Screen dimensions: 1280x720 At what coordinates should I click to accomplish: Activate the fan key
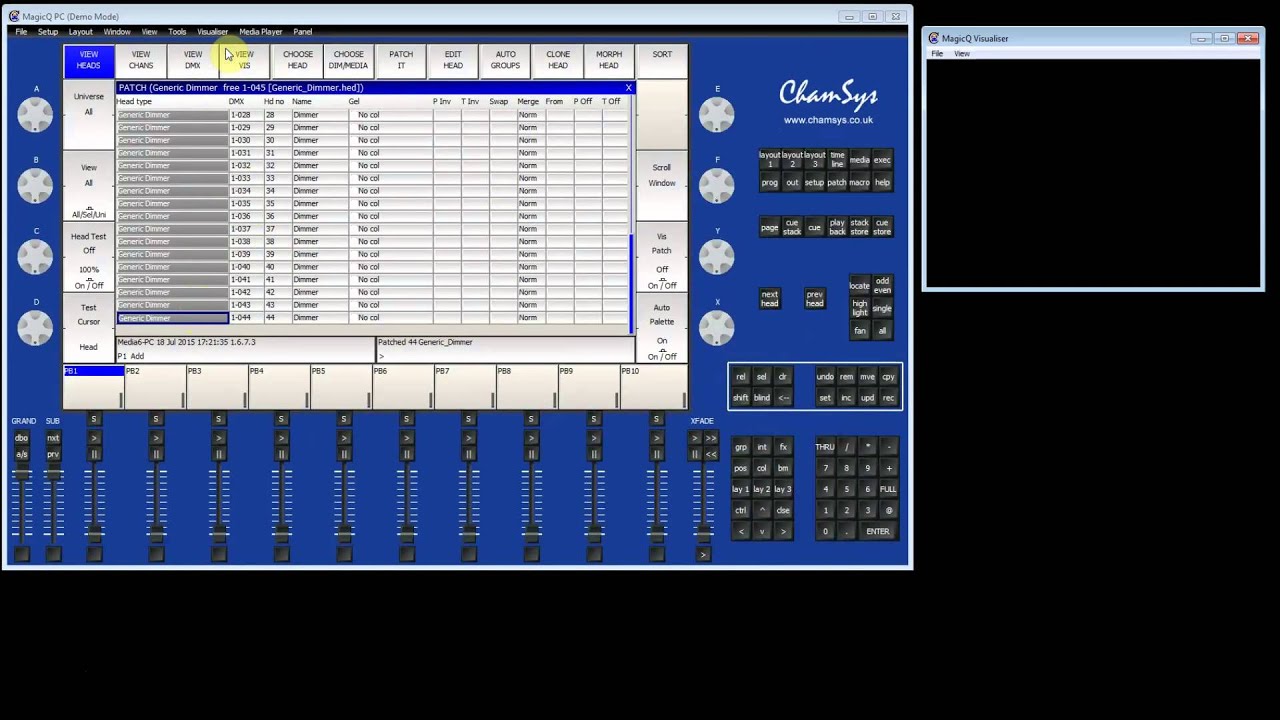[x=859, y=331]
